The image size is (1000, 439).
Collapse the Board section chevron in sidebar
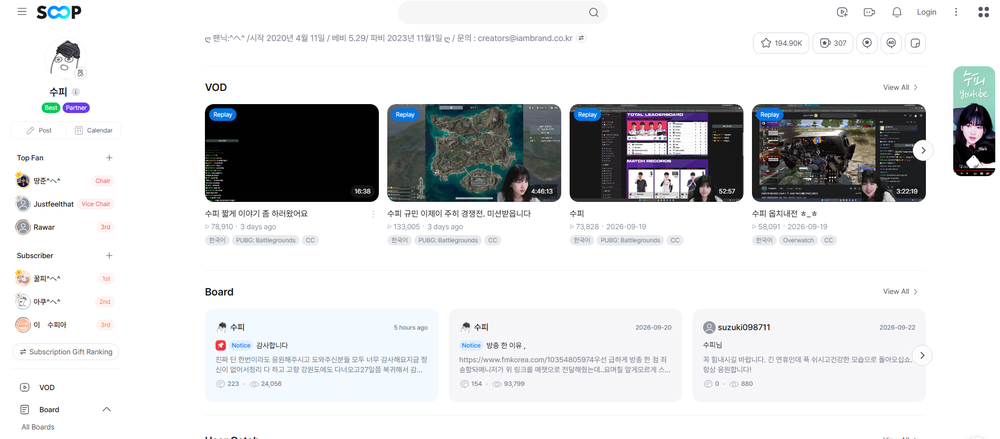click(107, 410)
